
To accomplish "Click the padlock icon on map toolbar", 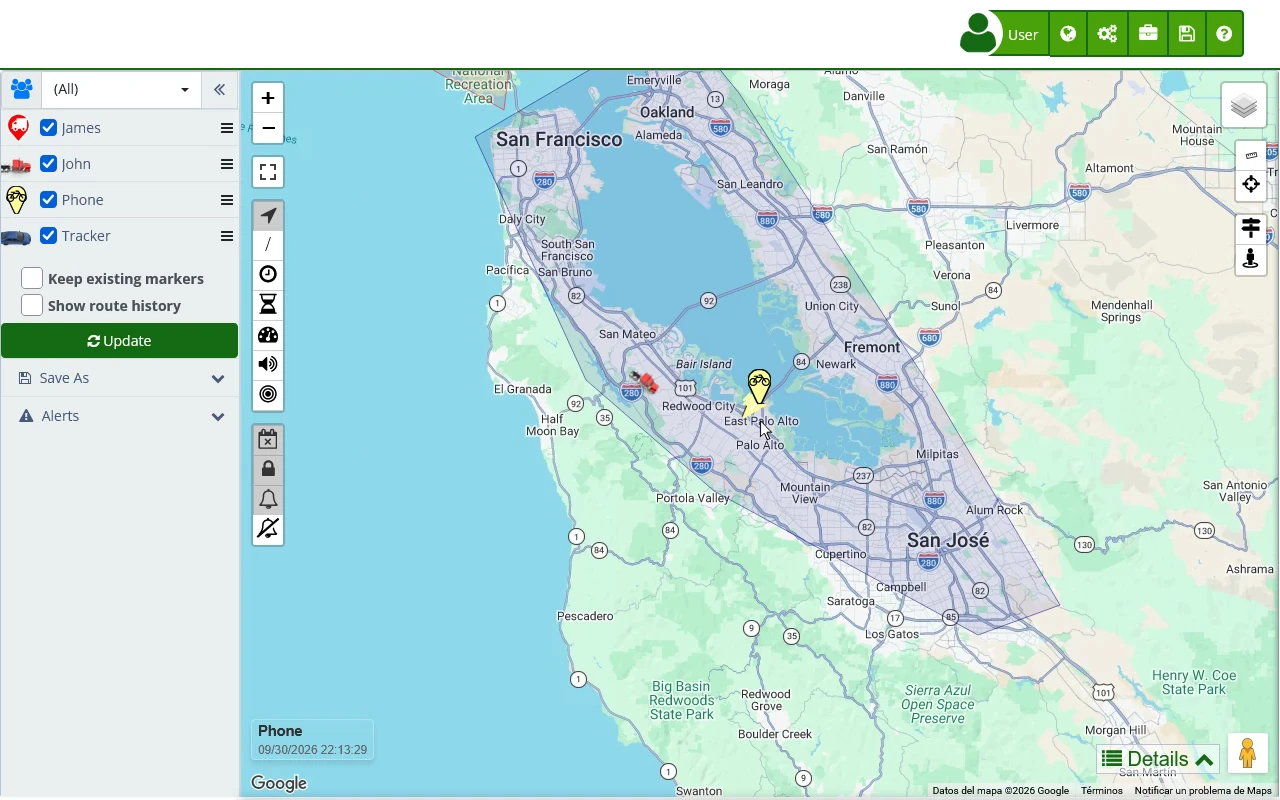I will pyautogui.click(x=268, y=469).
